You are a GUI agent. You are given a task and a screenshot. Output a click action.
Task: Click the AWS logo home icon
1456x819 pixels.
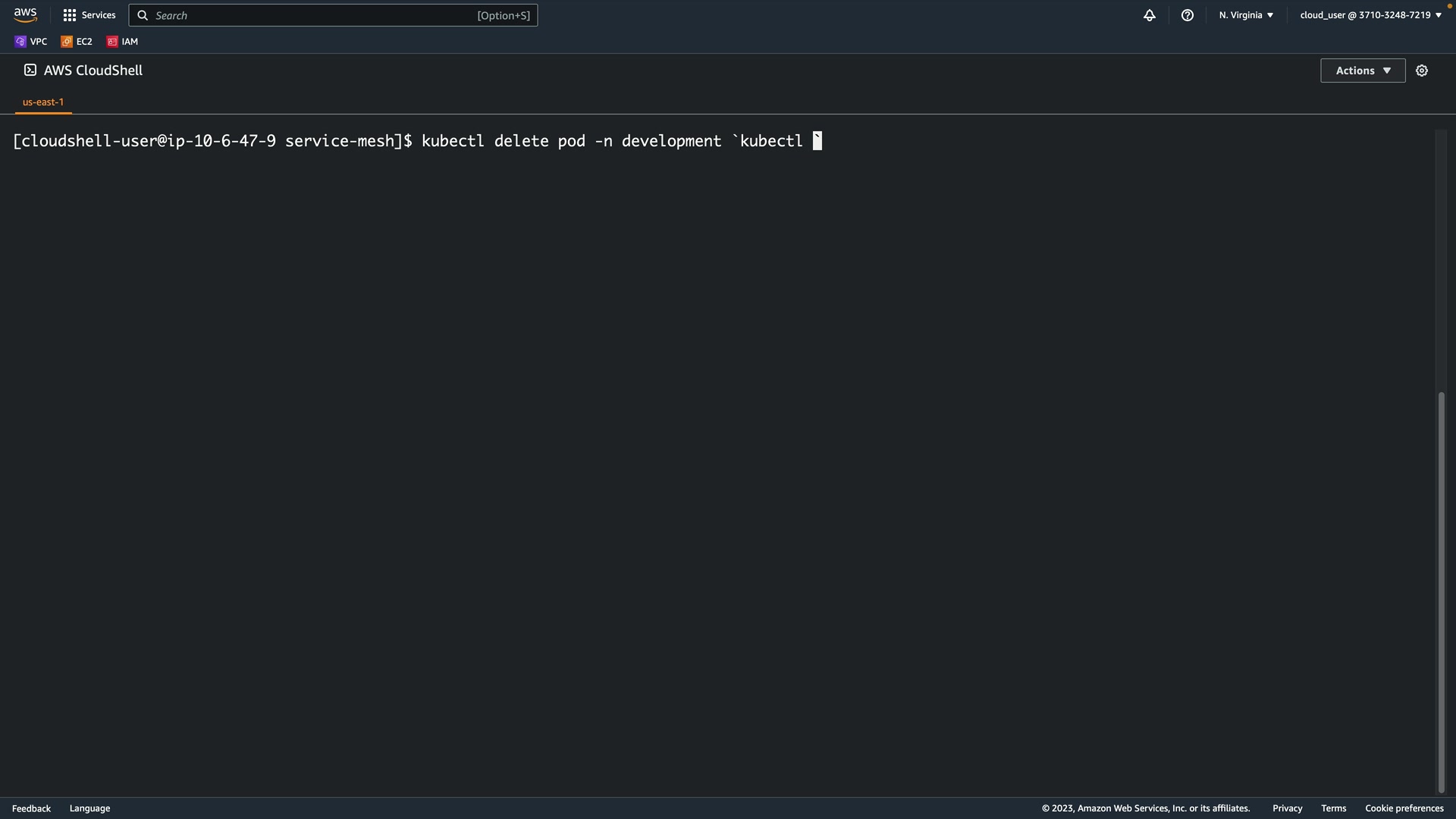click(x=25, y=15)
